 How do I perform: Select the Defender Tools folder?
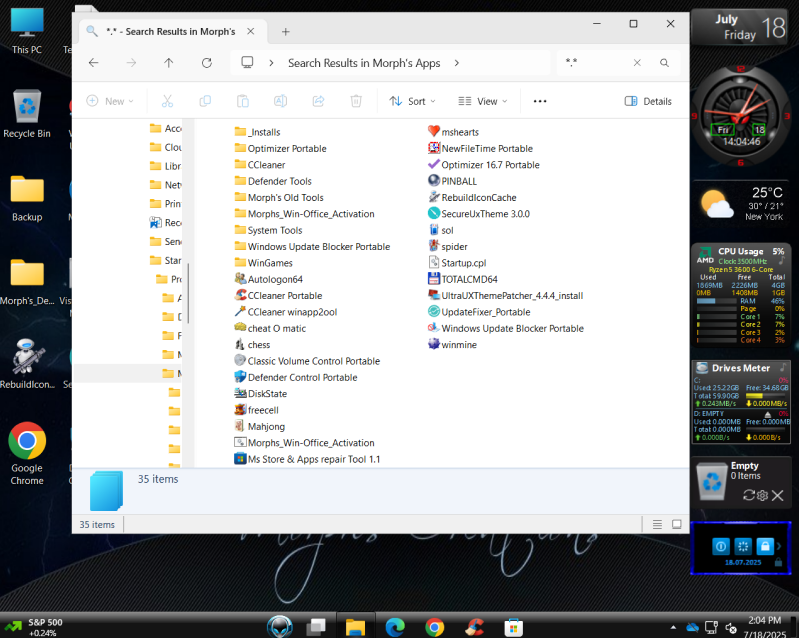click(x=273, y=181)
